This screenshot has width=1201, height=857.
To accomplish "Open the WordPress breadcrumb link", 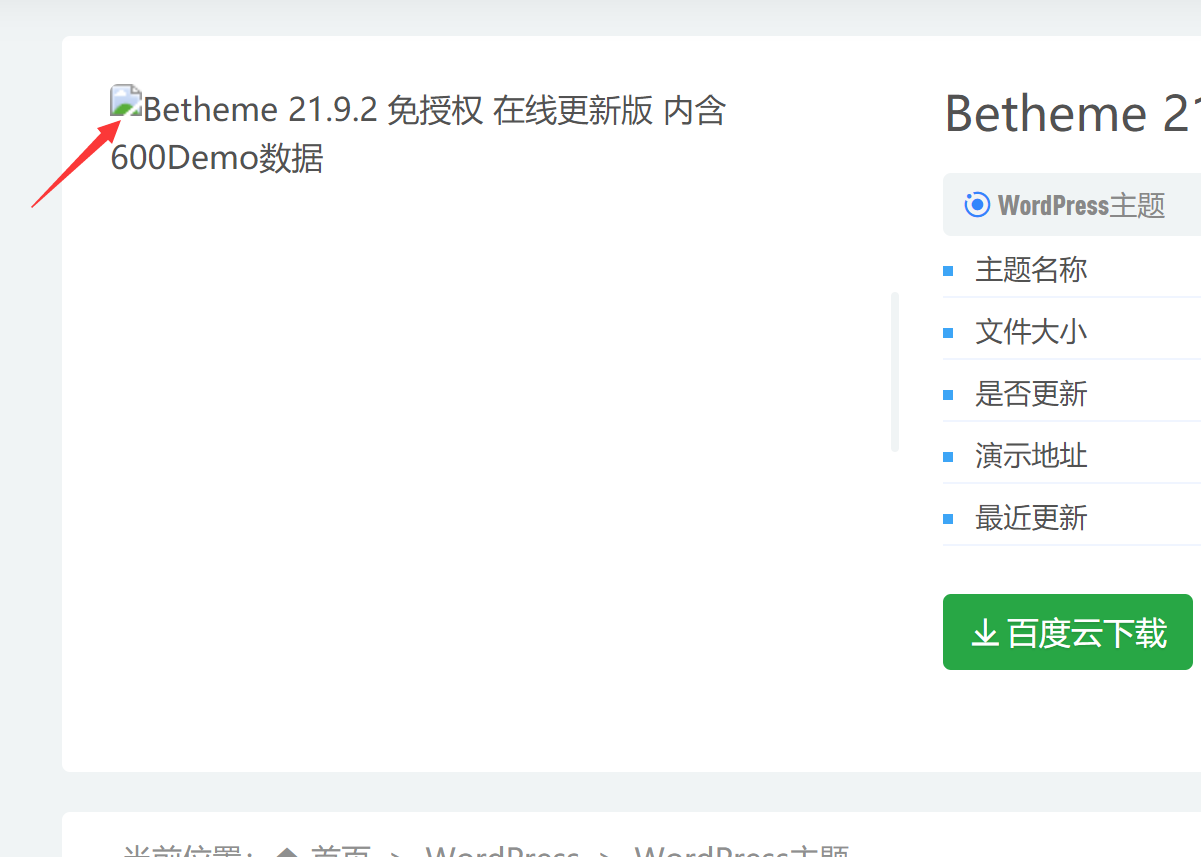I will (503, 852).
